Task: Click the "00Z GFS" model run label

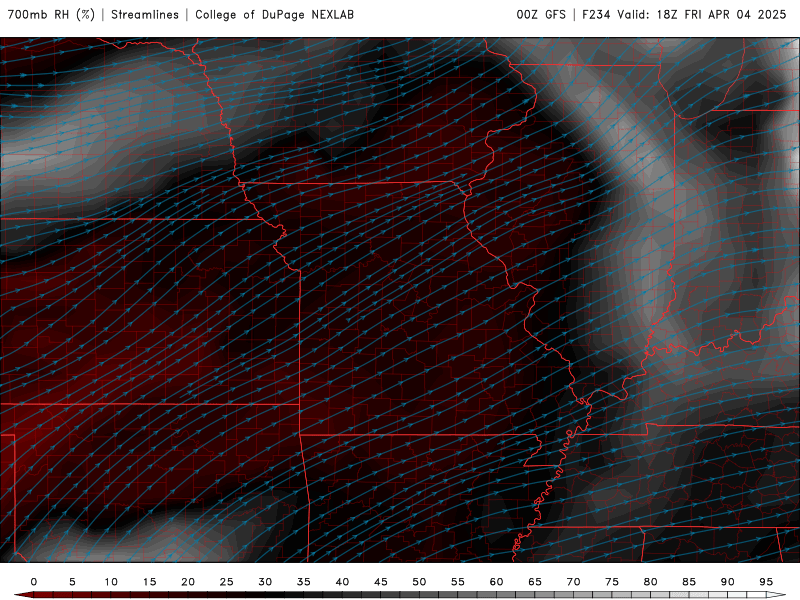Action: tap(541, 14)
